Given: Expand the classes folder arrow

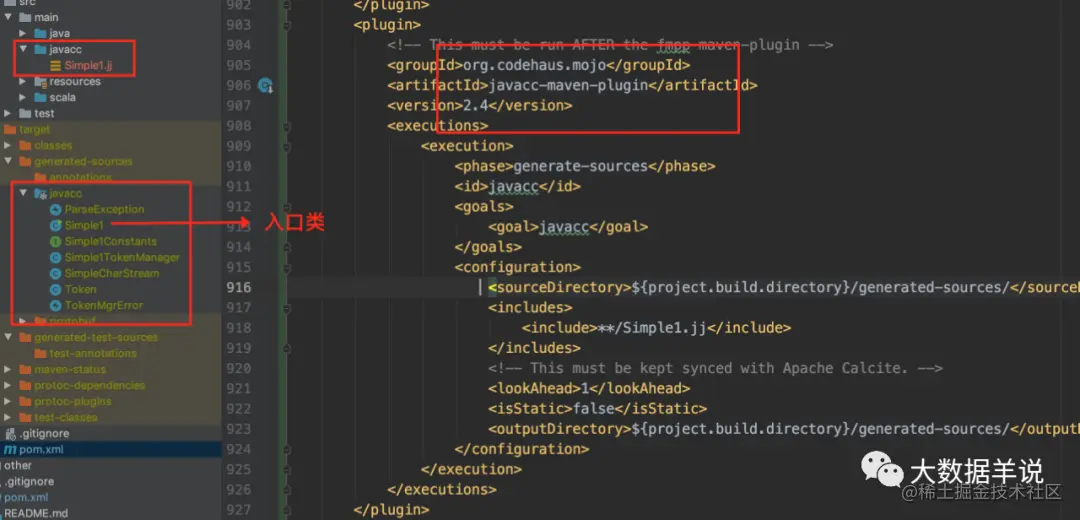Looking at the screenshot, I should pos(8,145).
